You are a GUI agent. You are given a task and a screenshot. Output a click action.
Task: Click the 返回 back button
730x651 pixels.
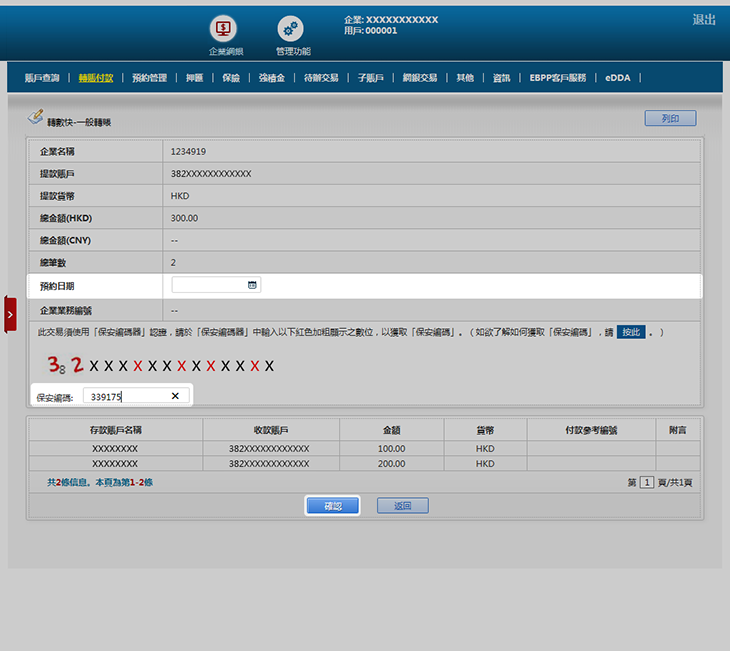pyautogui.click(x=402, y=506)
